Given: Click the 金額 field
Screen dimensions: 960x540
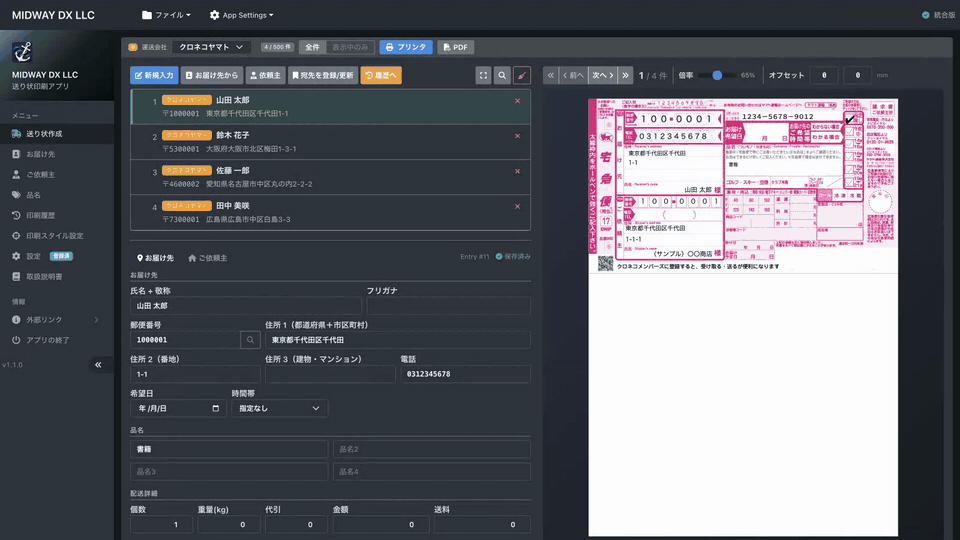Looking at the screenshot, I should coord(381,525).
